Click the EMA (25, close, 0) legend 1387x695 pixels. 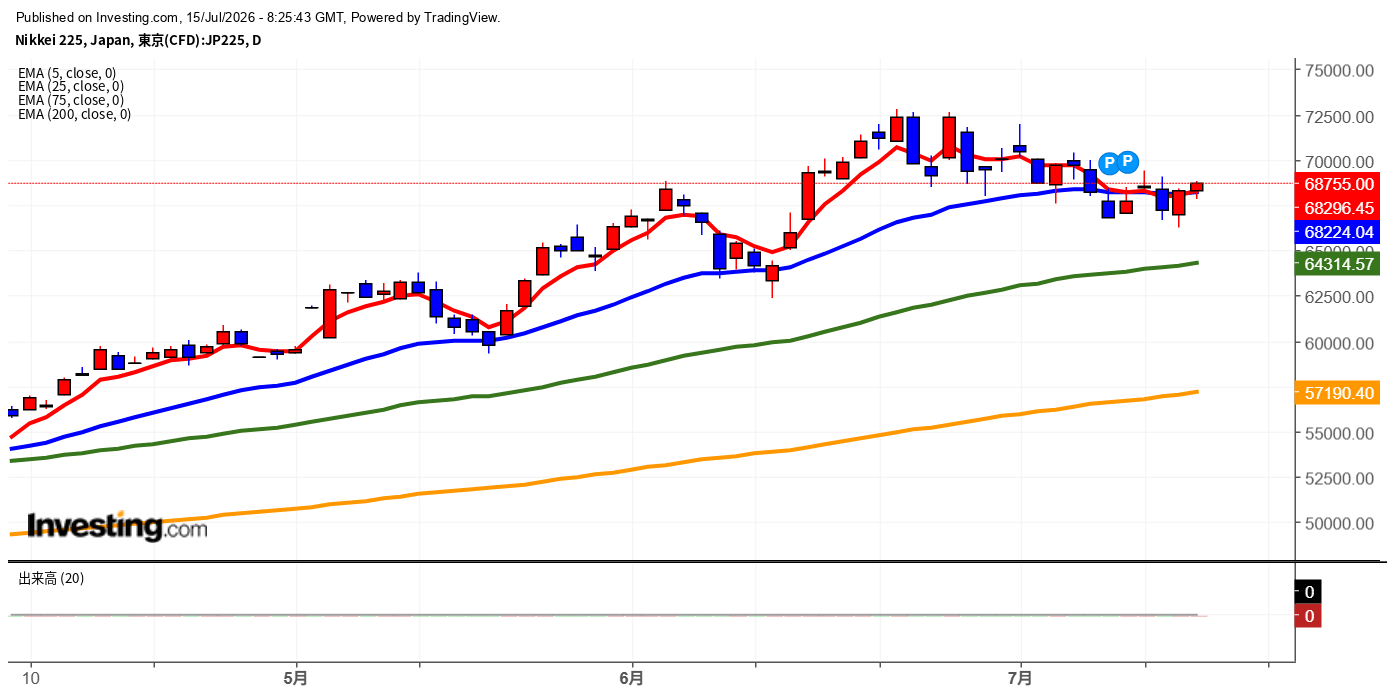pos(71,87)
